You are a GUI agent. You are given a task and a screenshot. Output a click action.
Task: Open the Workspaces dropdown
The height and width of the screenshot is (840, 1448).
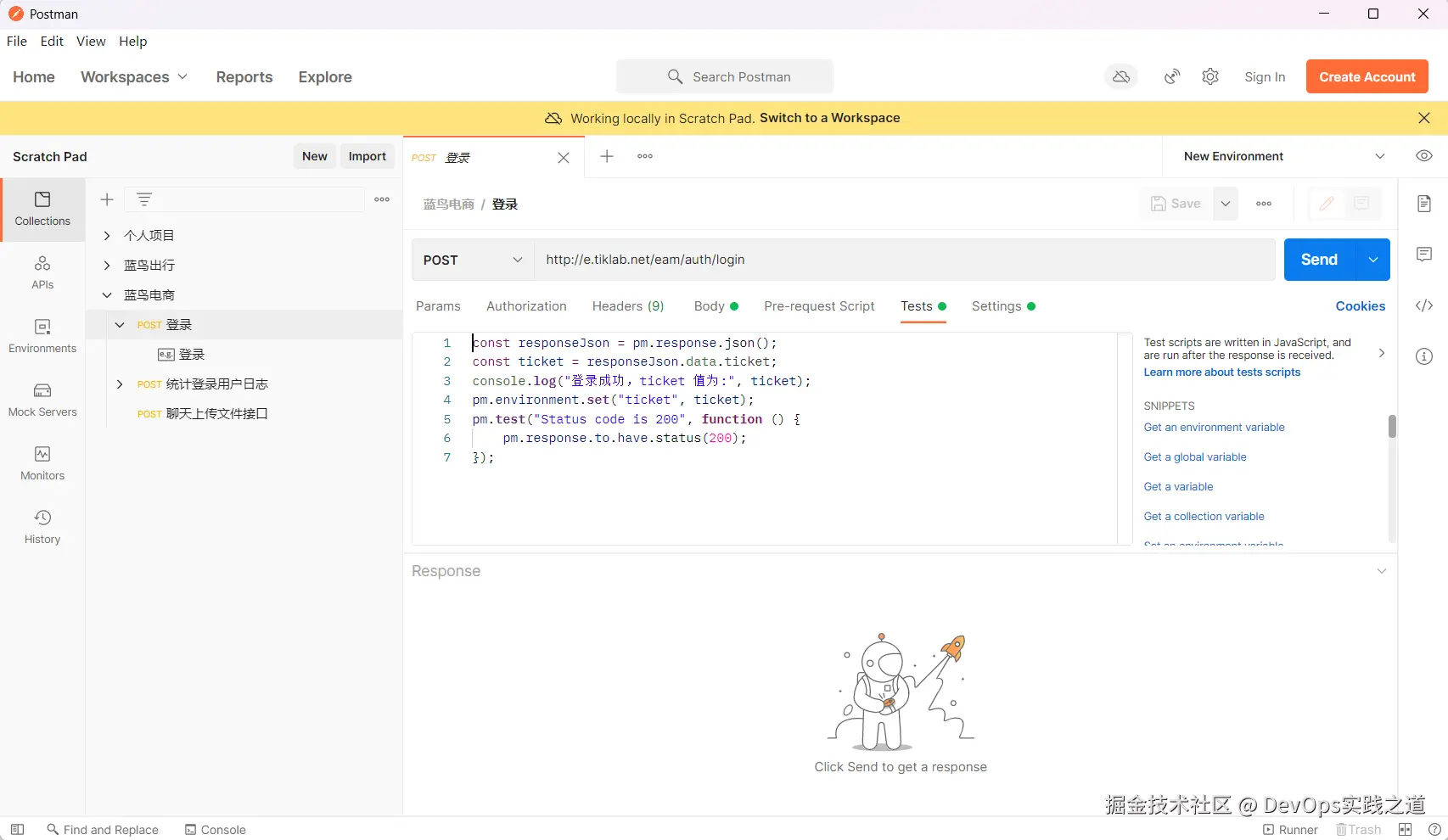coord(134,77)
